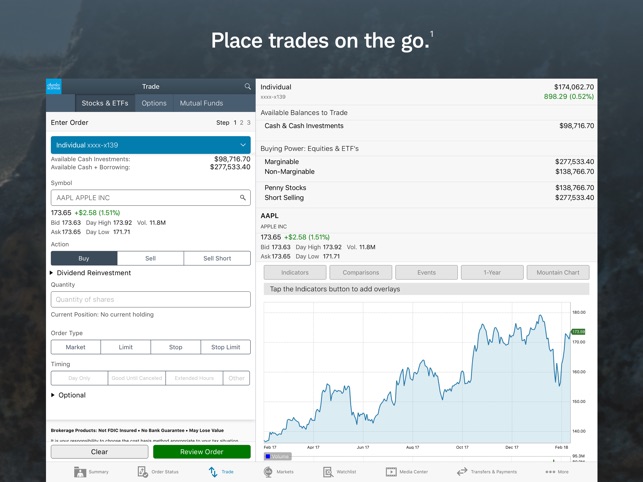Tap the Markets globe icon
This screenshot has width=643, height=482.
point(268,472)
